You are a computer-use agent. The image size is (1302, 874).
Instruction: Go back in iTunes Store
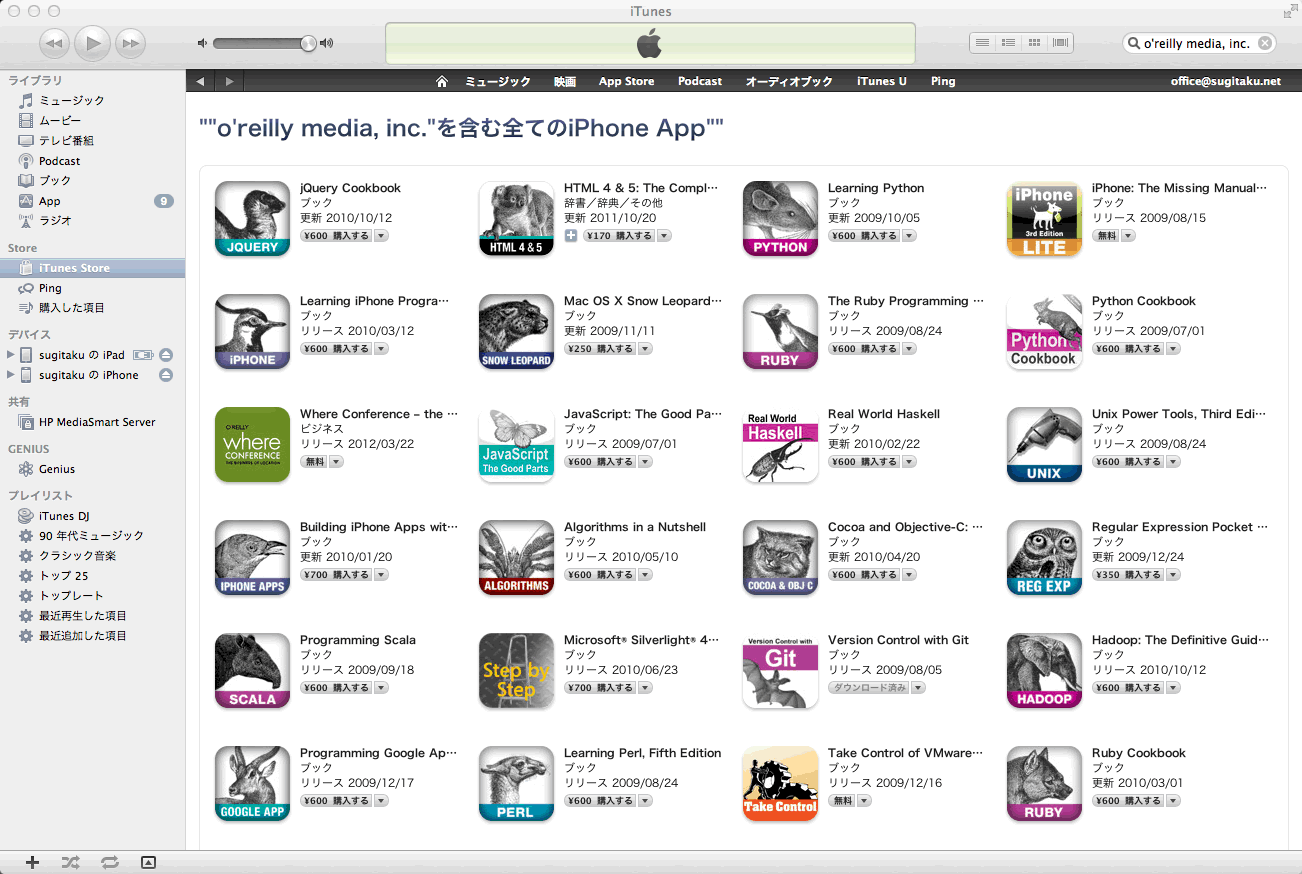click(201, 81)
